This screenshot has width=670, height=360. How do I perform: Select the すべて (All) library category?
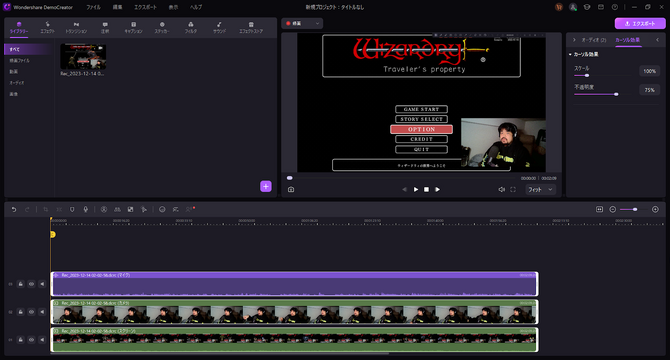tap(27, 50)
